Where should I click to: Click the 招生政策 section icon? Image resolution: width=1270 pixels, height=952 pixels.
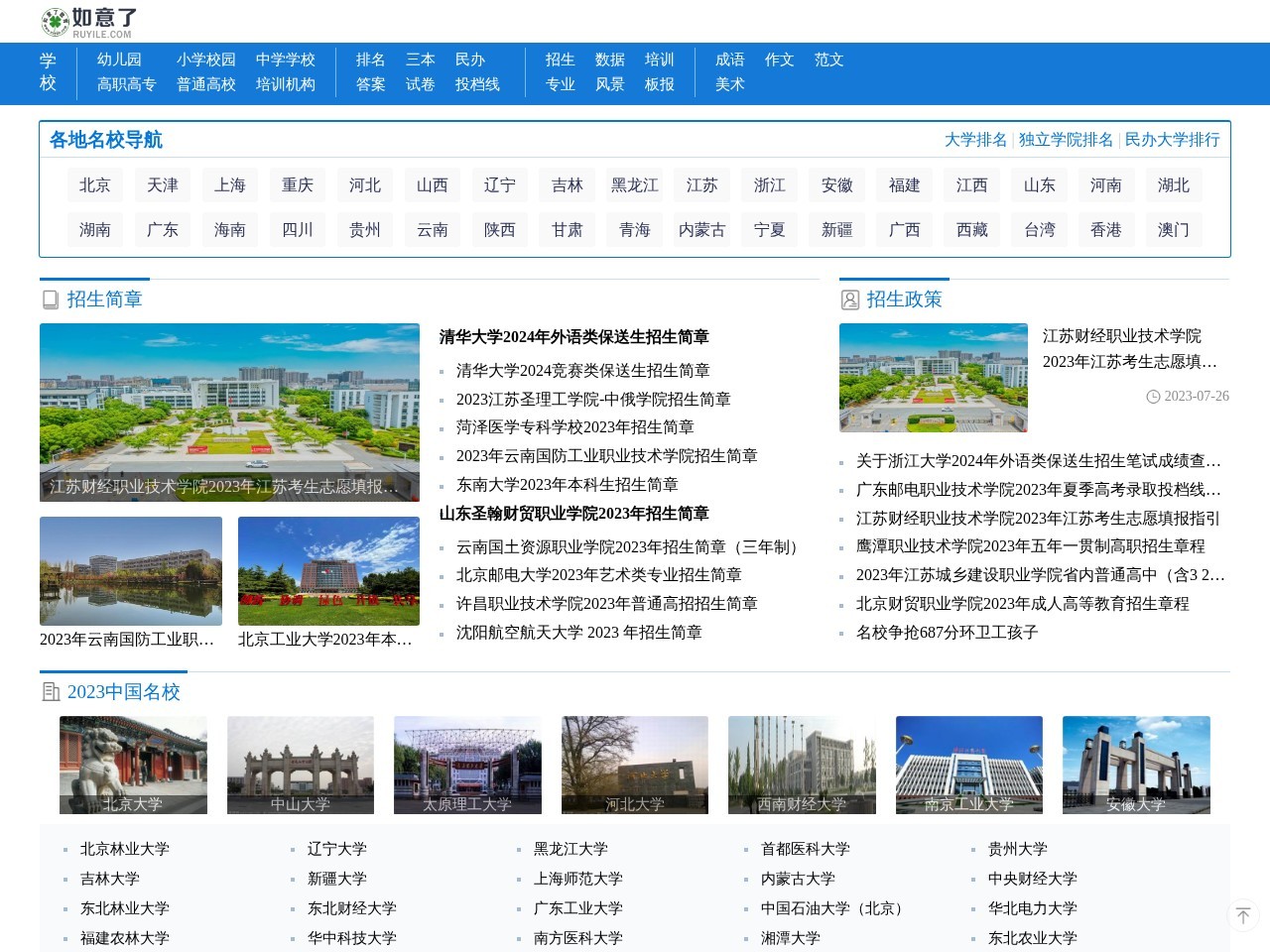coord(850,299)
